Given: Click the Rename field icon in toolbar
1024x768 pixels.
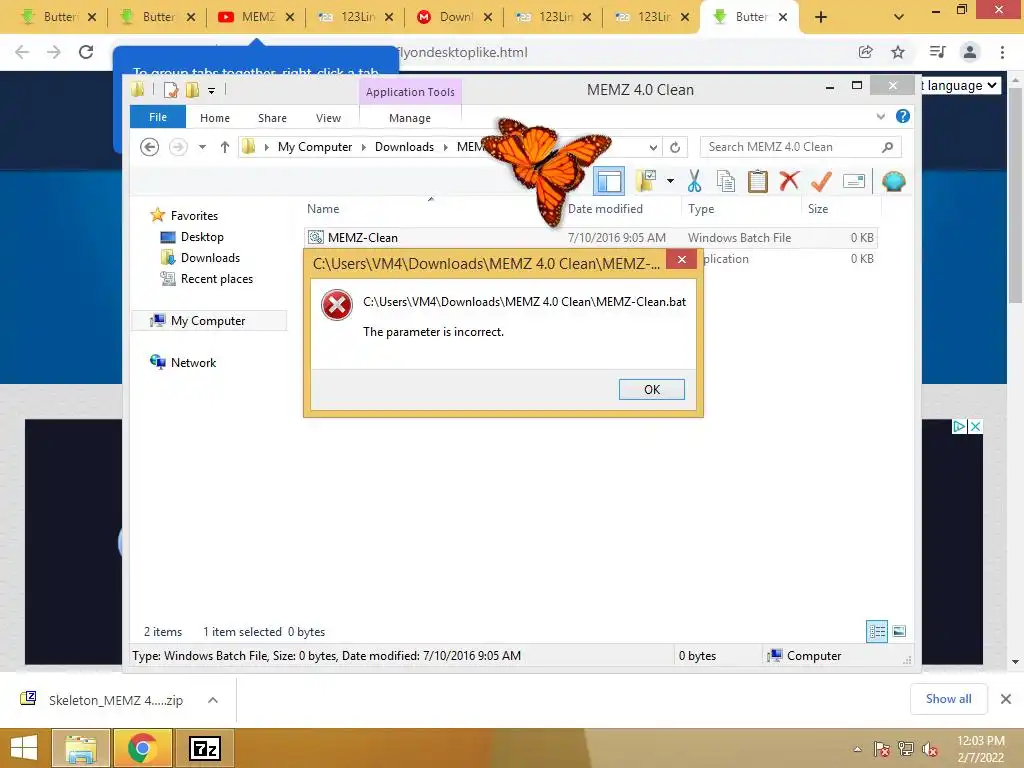Looking at the screenshot, I should (854, 181).
